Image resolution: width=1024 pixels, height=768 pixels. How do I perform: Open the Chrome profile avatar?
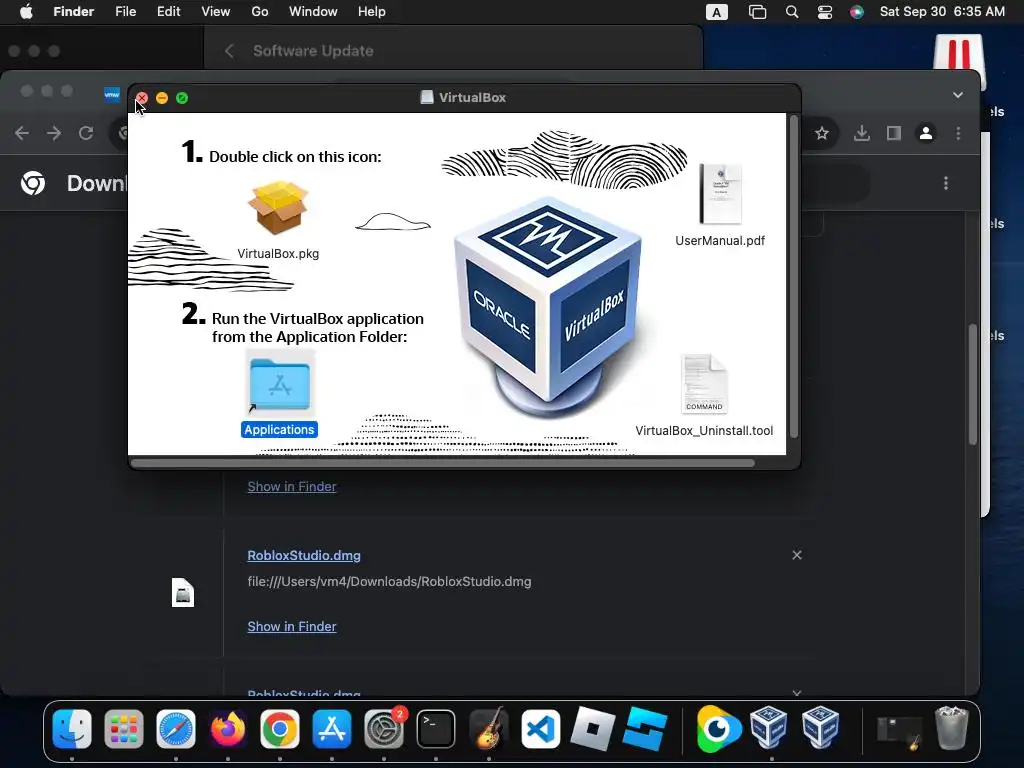(x=925, y=133)
